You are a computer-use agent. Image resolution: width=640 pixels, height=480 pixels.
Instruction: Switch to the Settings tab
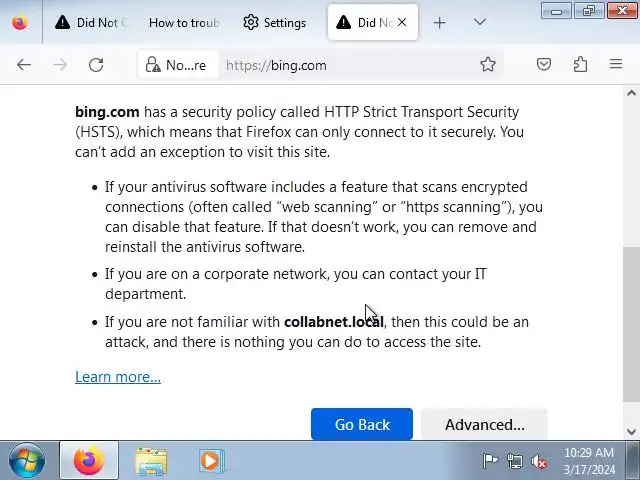coord(275,22)
